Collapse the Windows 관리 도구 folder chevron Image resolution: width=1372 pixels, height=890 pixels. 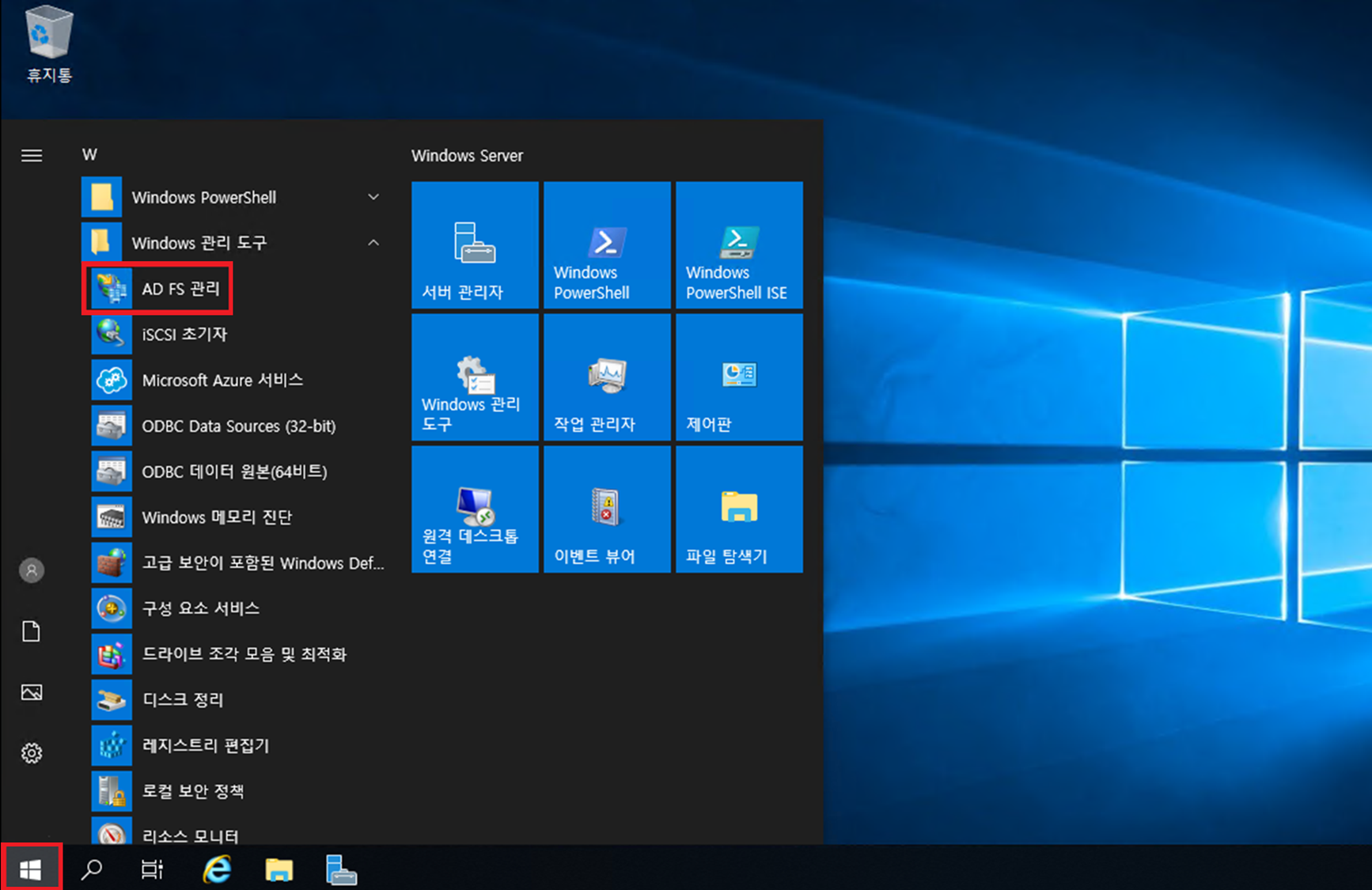(373, 242)
